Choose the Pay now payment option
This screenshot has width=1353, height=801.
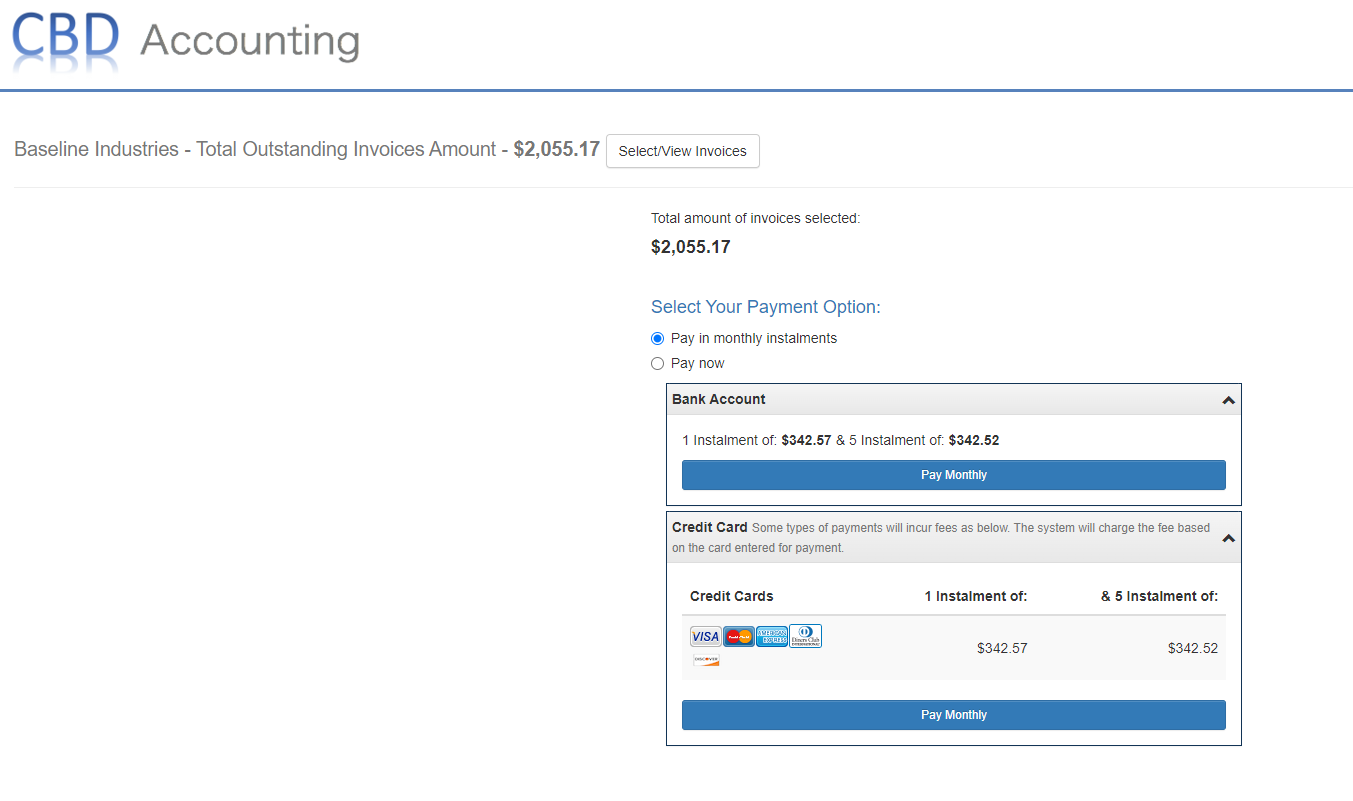pyautogui.click(x=658, y=363)
